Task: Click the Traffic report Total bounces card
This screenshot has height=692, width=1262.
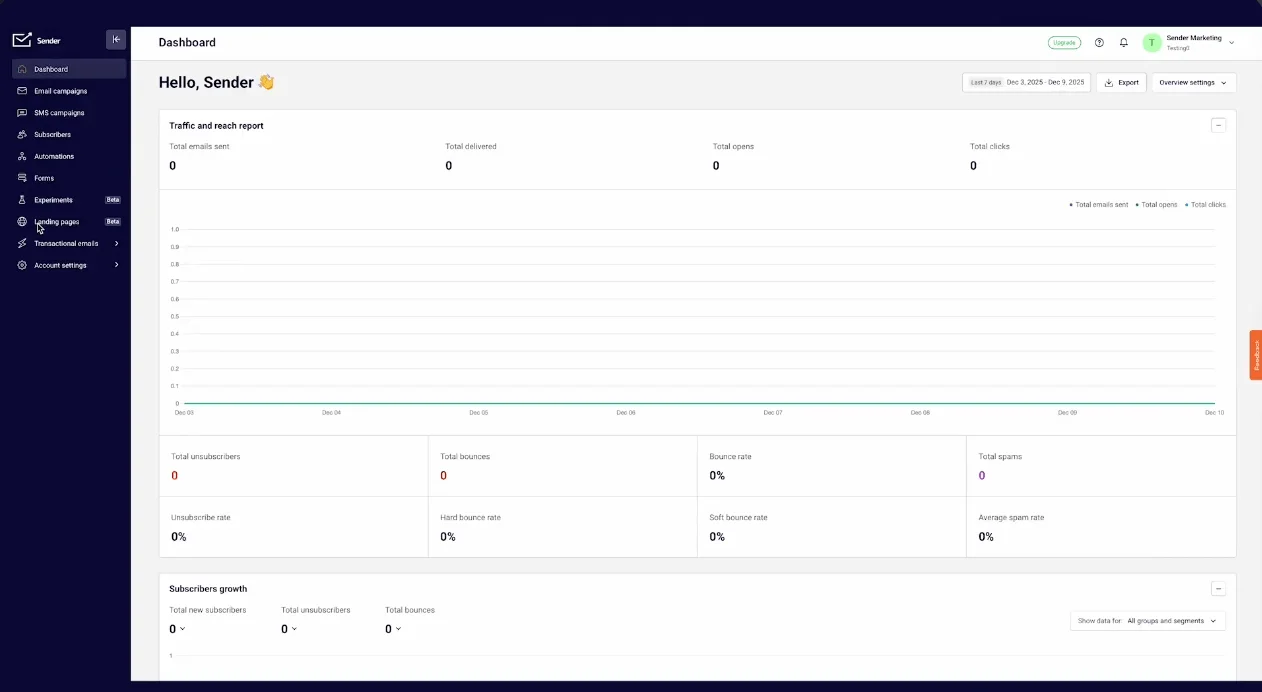Action: [x=563, y=466]
